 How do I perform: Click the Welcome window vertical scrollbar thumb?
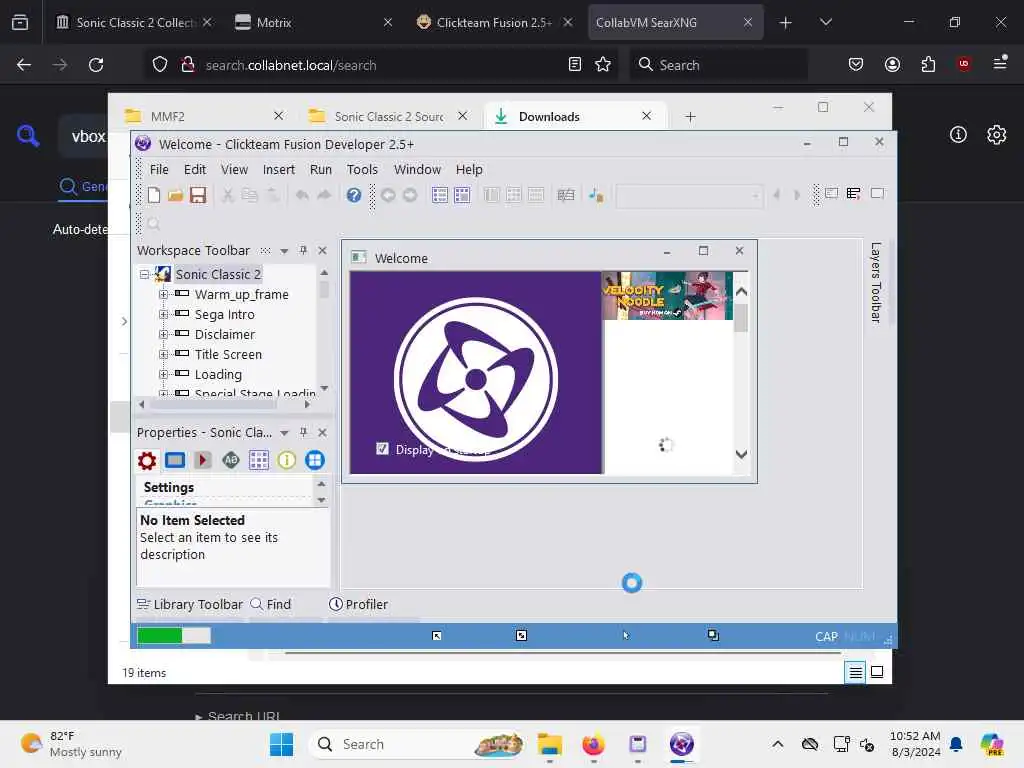741,318
